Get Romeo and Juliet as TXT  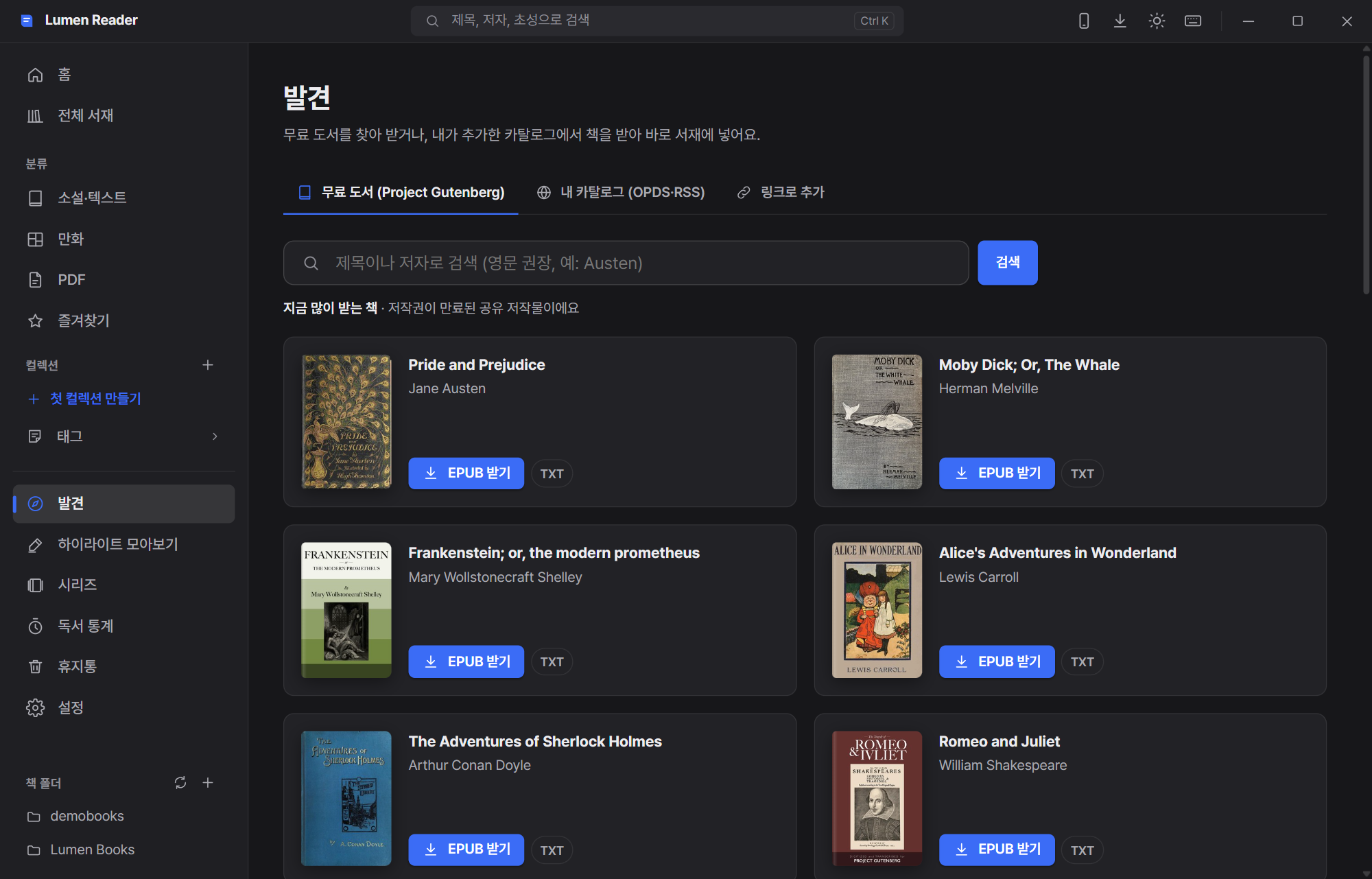(x=1082, y=851)
